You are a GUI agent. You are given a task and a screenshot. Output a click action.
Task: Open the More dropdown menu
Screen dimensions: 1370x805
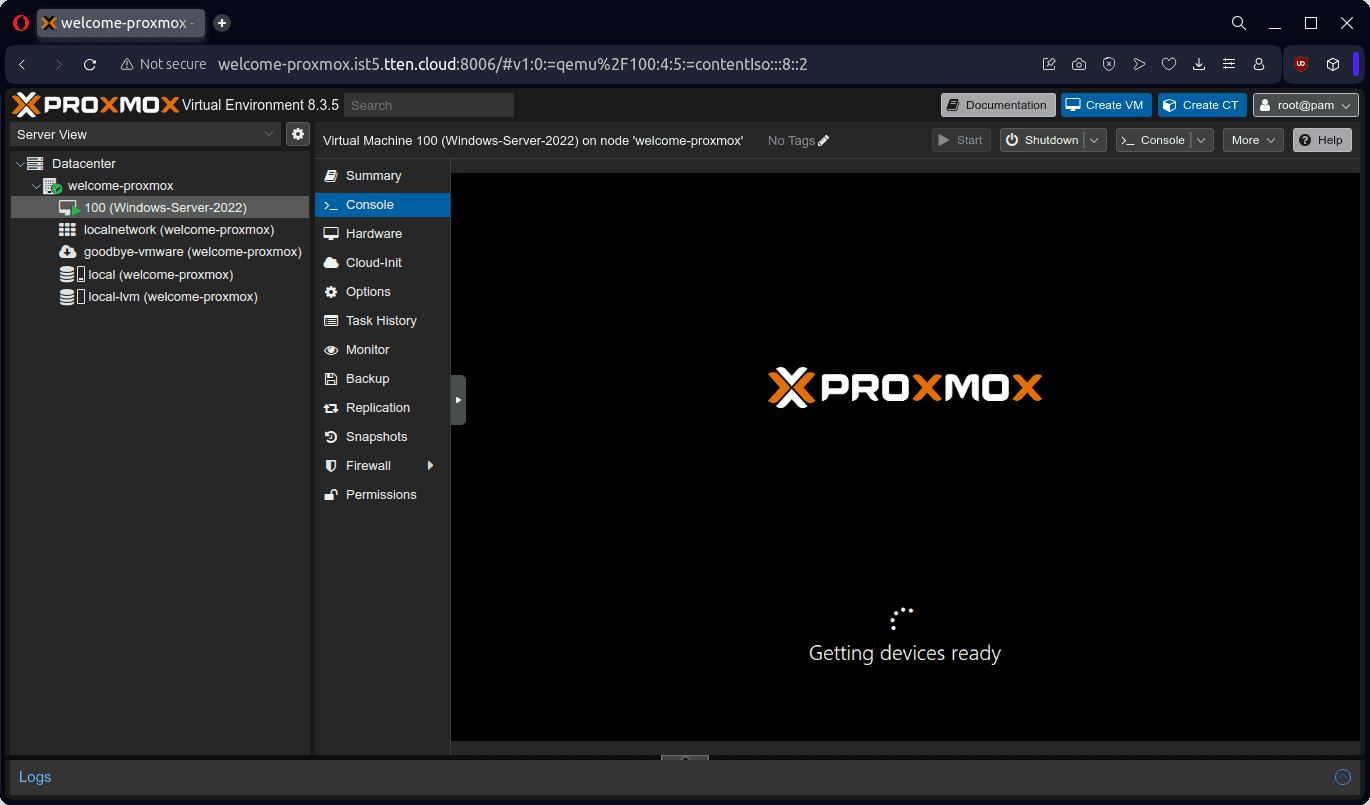(x=1253, y=140)
